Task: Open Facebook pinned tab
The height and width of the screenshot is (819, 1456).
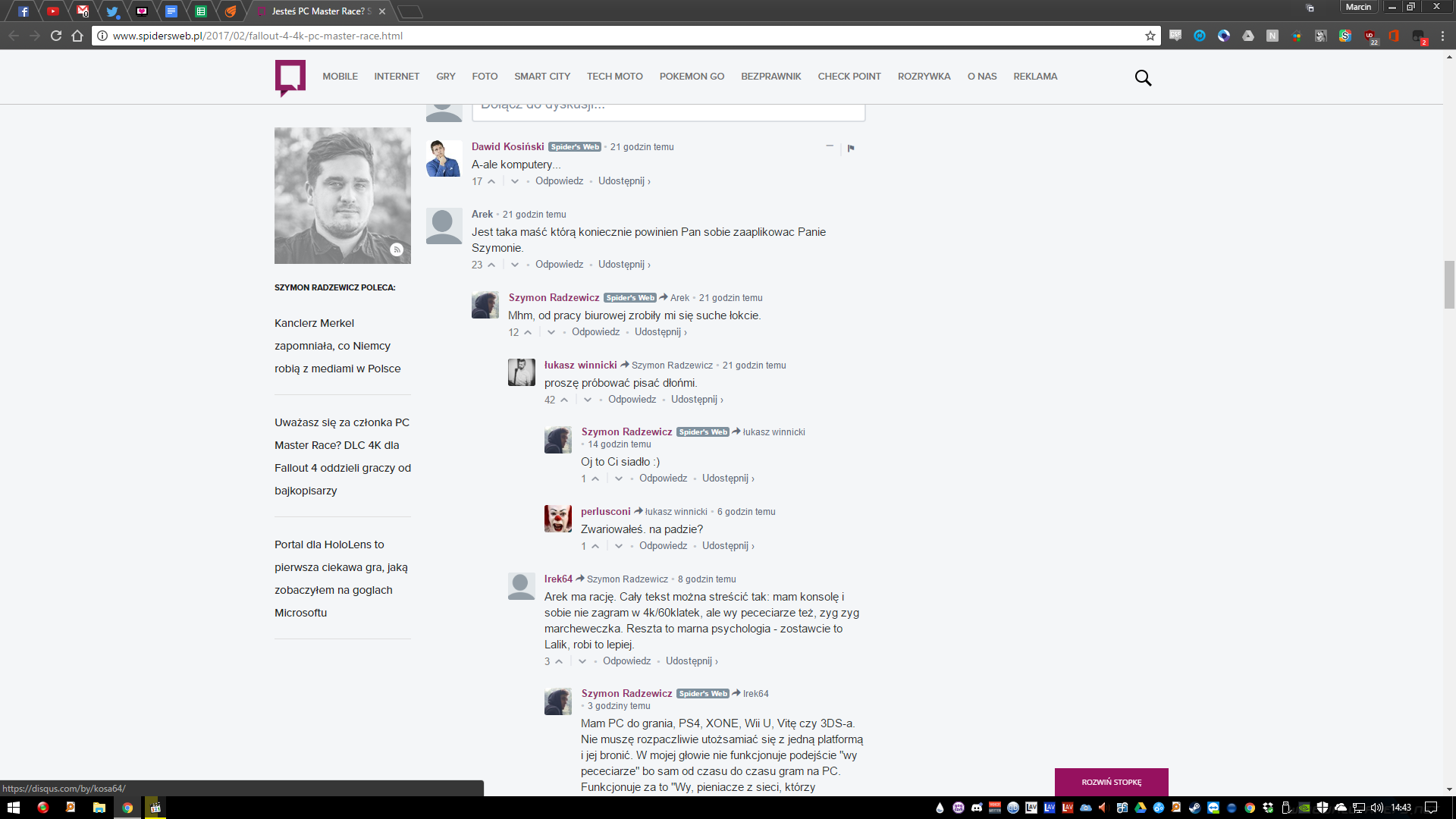Action: click(x=24, y=11)
